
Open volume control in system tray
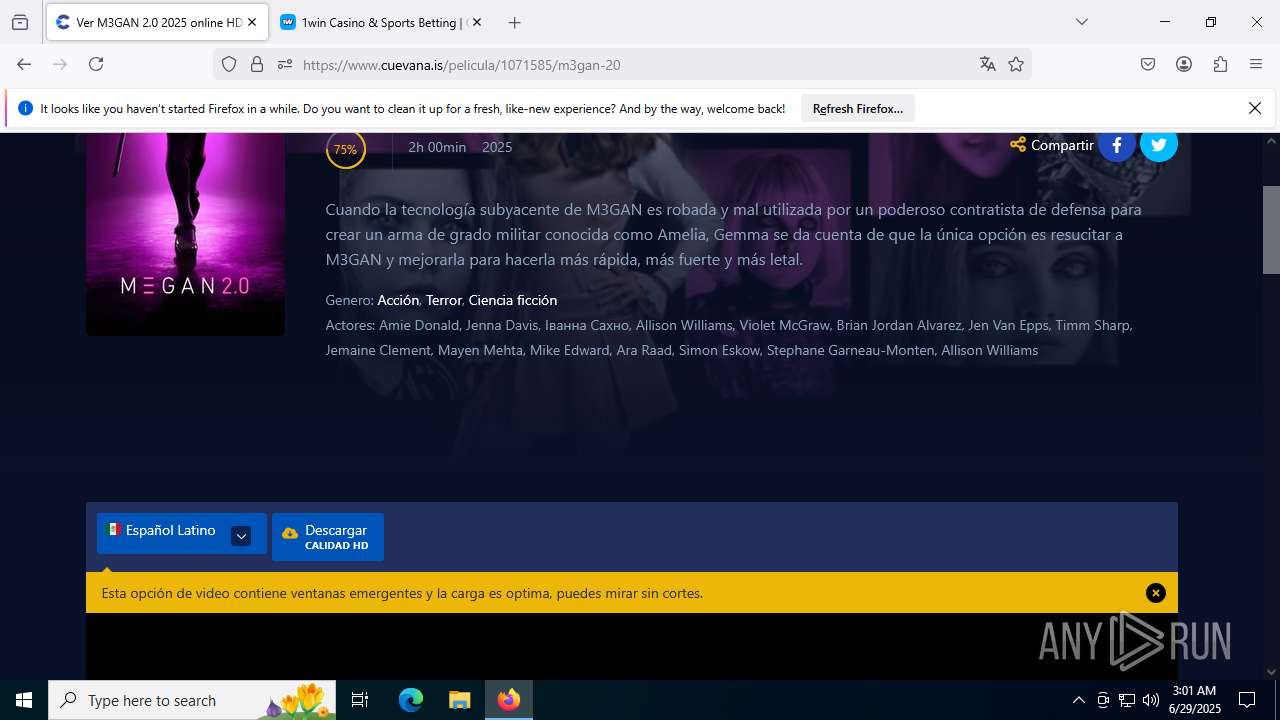(x=1151, y=700)
